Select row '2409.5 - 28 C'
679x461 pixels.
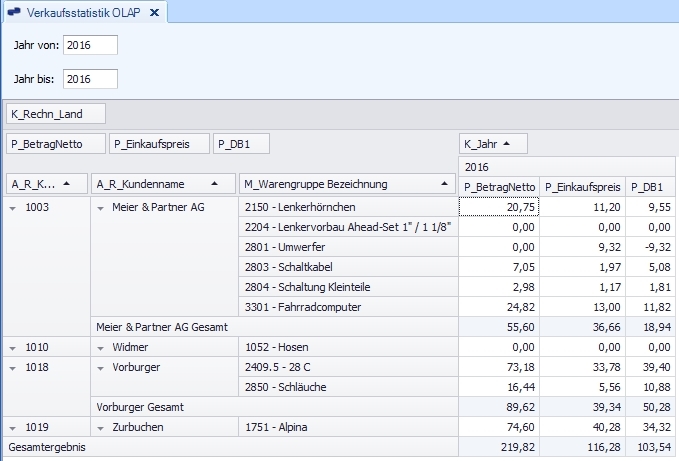click(x=348, y=367)
